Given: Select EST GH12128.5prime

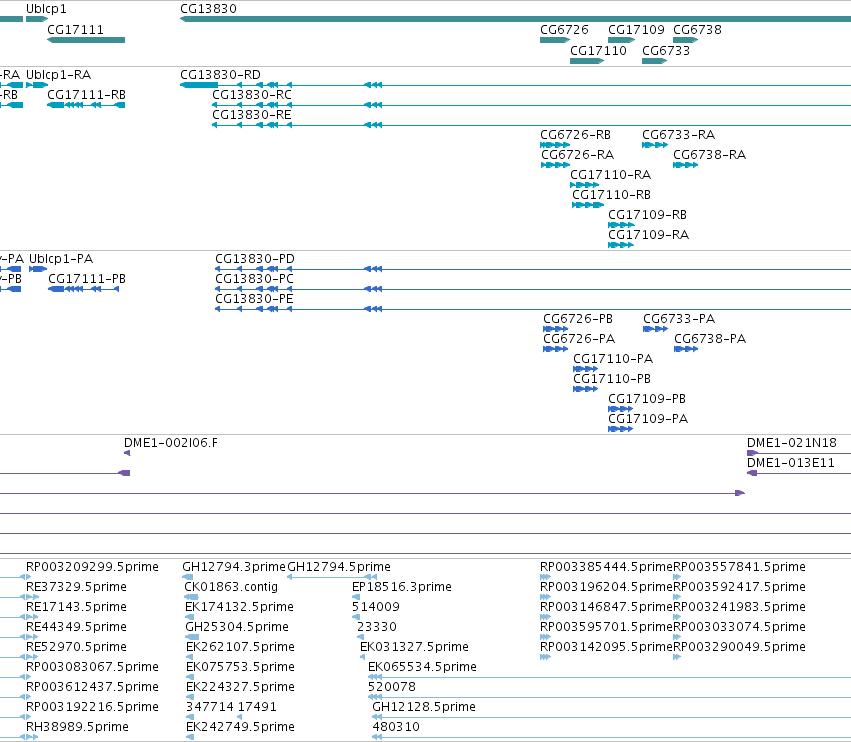Looking at the screenshot, I should coord(612,717).
